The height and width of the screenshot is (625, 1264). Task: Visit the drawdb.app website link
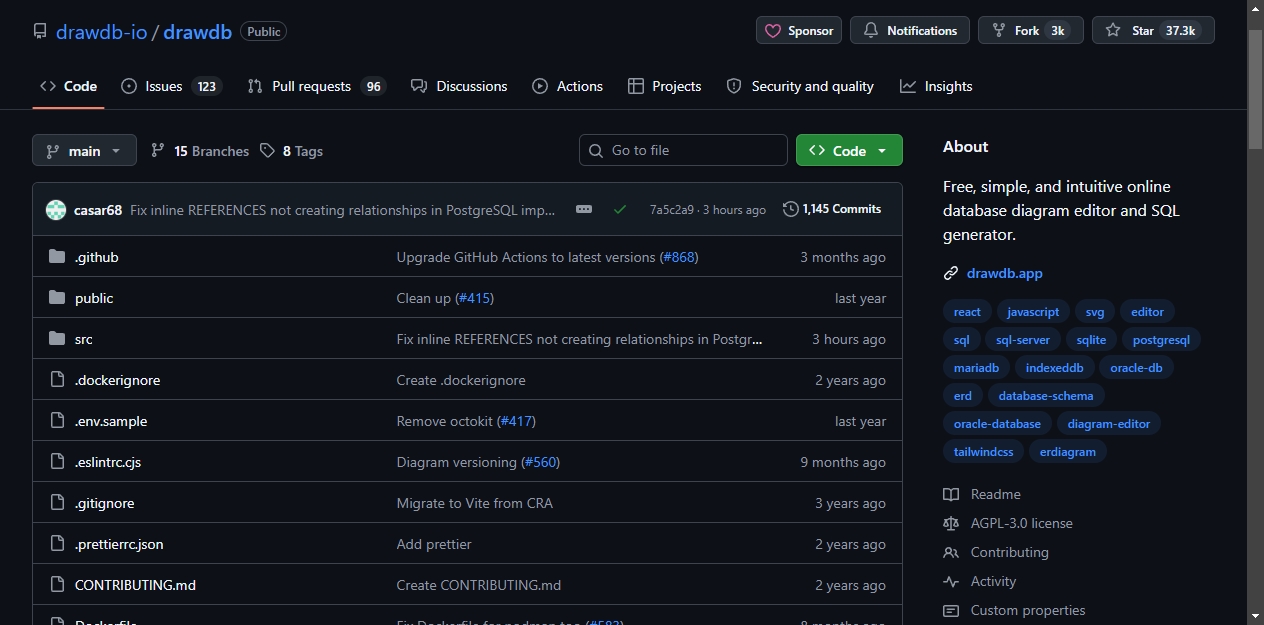pyautogui.click(x=1004, y=273)
